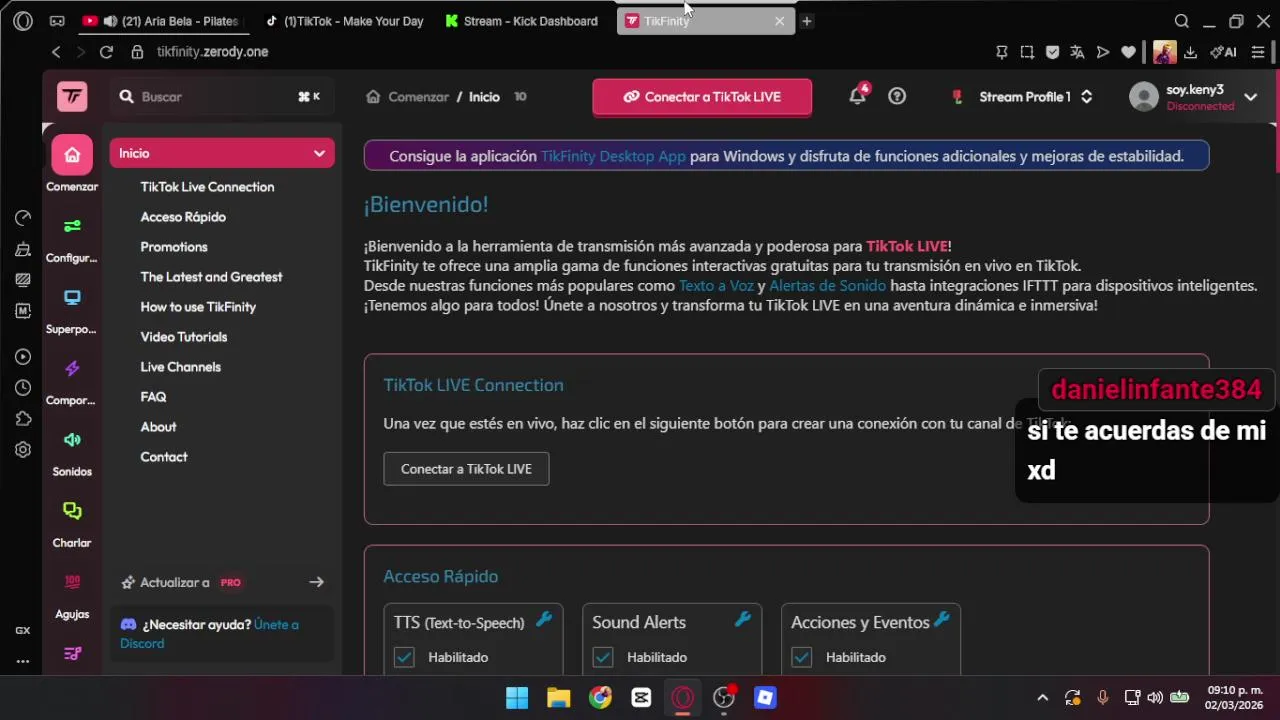The width and height of the screenshot is (1280, 720).
Task: Click the help question mark icon
Action: (x=897, y=96)
